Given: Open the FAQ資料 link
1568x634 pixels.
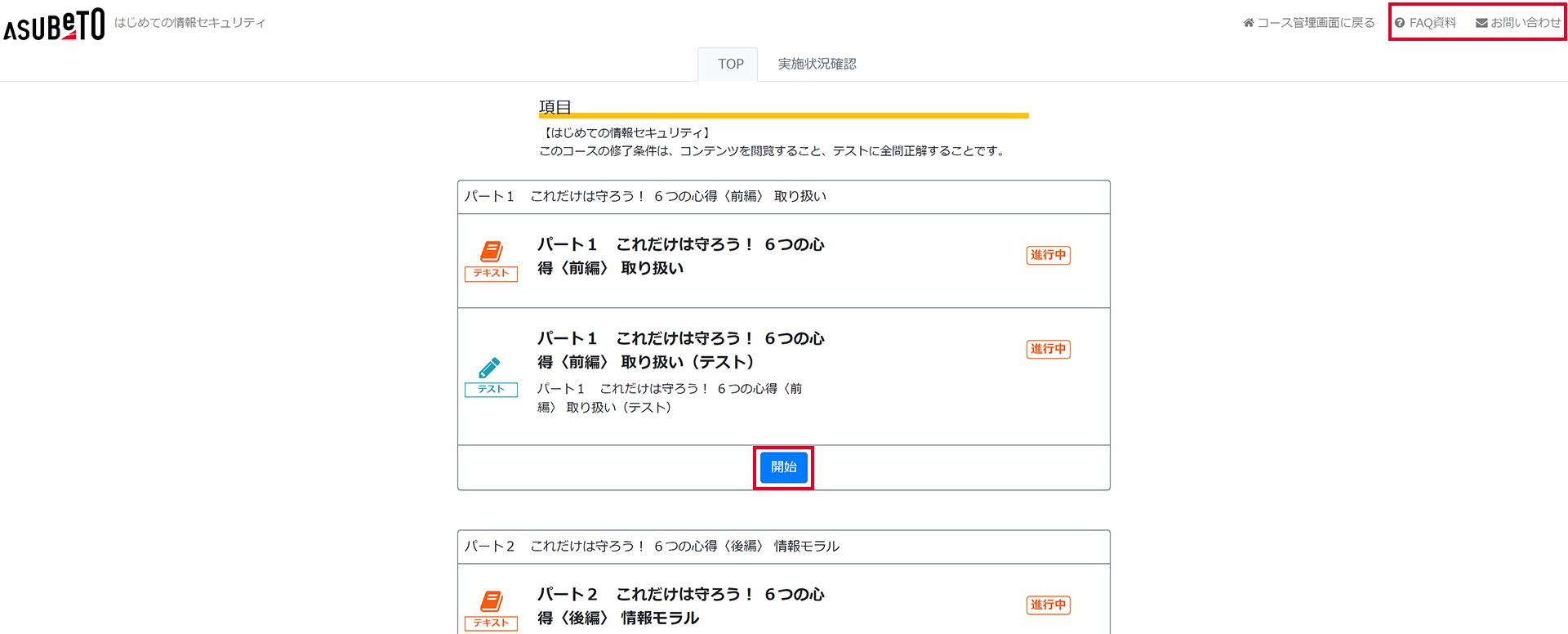Looking at the screenshot, I should pyautogui.click(x=1432, y=23).
